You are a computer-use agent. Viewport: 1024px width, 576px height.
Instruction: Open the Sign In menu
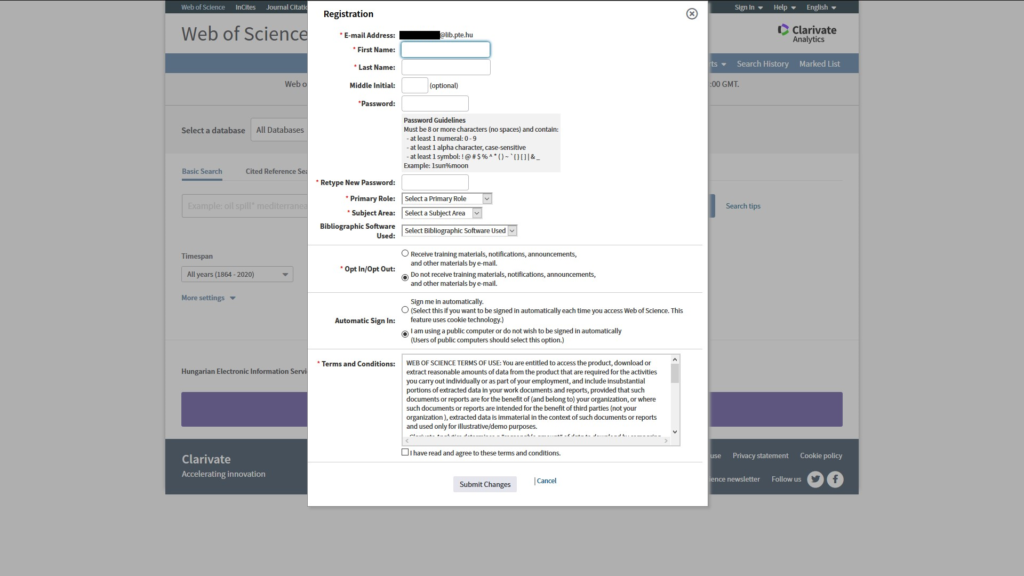(x=748, y=7)
